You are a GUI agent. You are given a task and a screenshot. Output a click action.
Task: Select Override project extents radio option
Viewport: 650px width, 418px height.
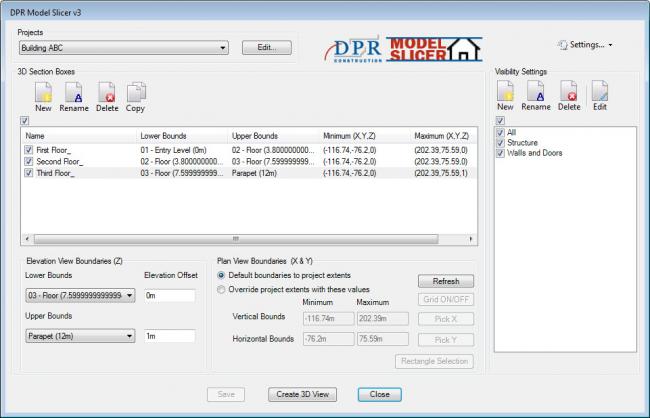(222, 290)
